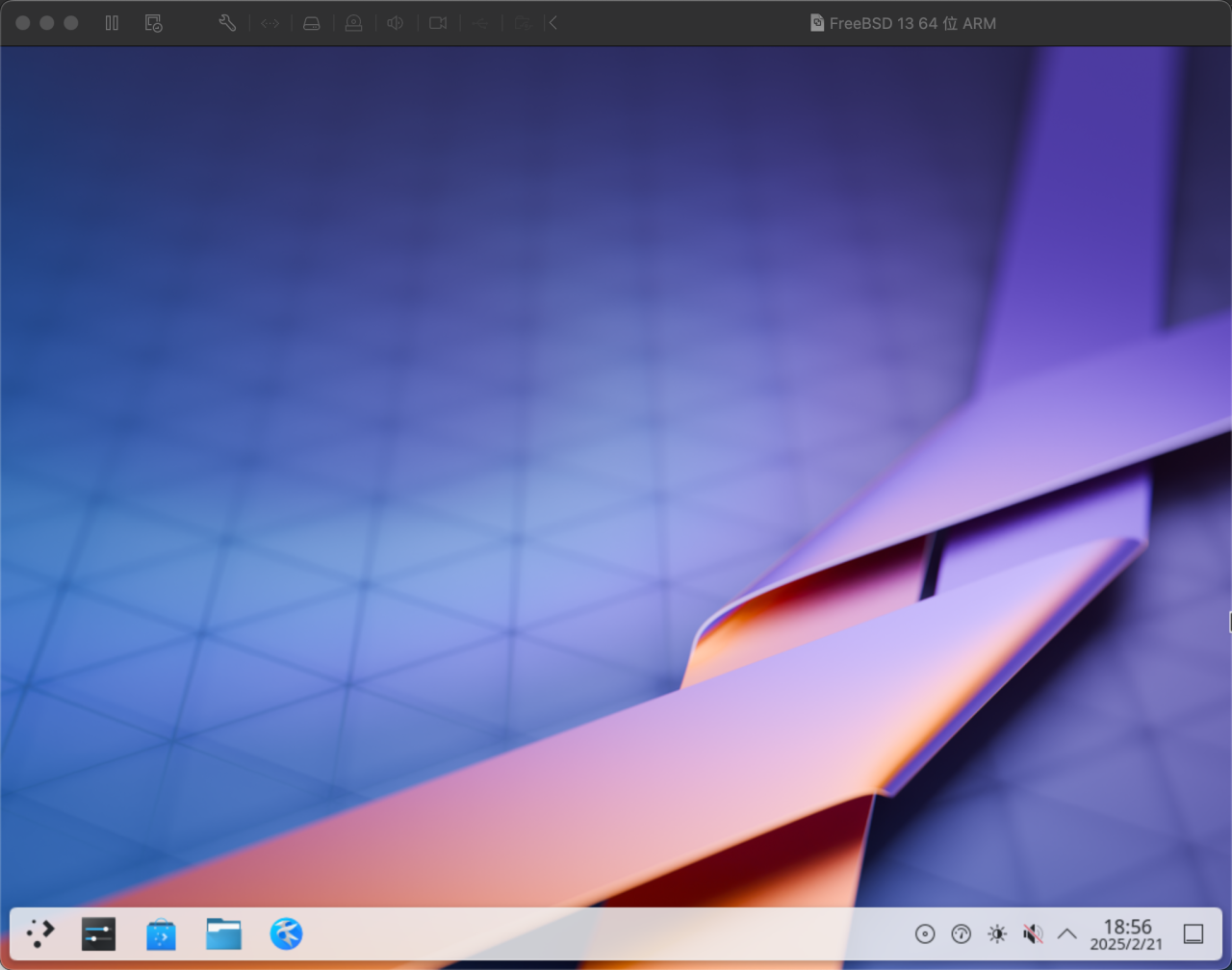
Task: Open the Discover software store
Action: (161, 933)
